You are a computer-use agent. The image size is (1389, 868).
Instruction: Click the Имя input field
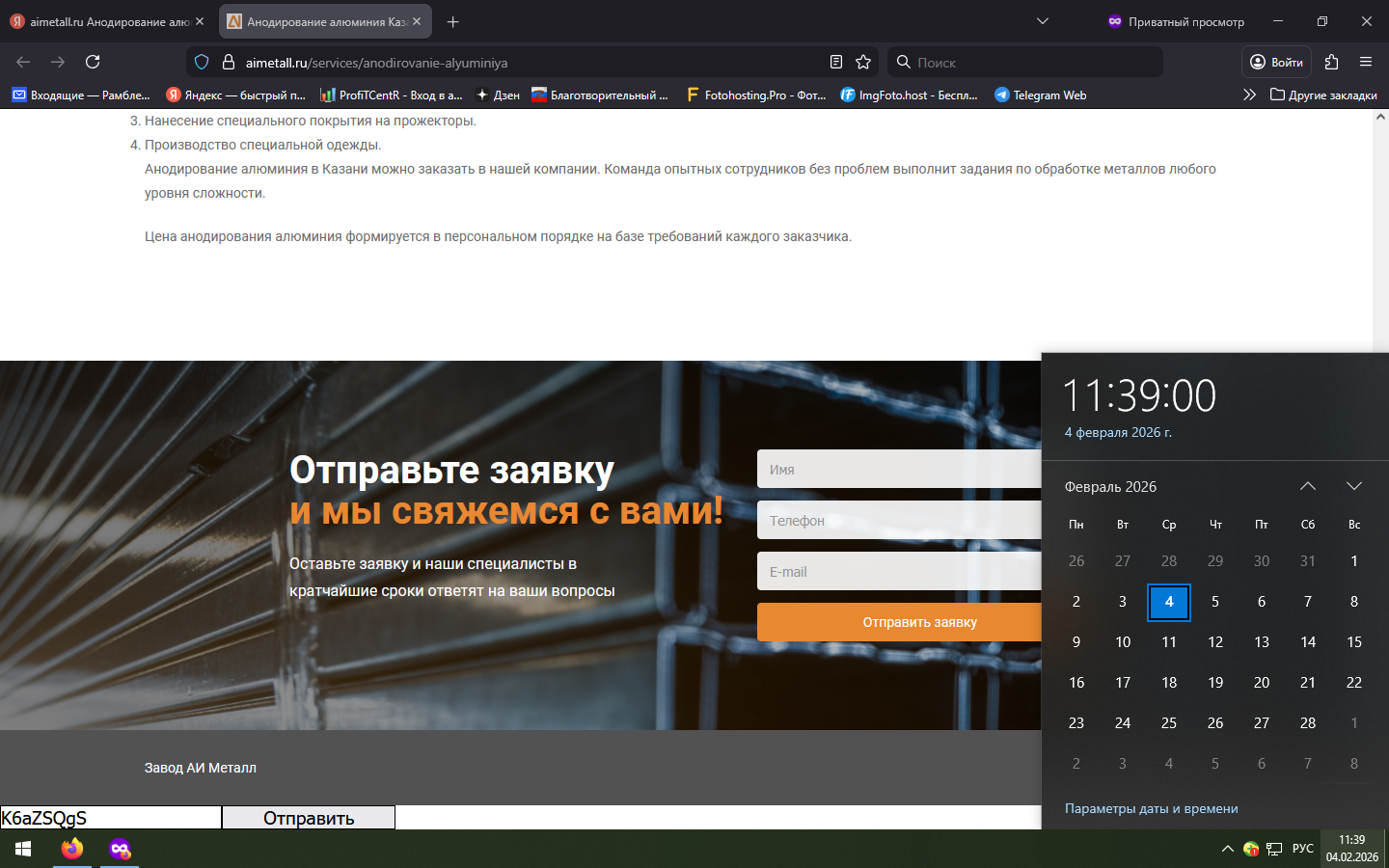click(899, 470)
